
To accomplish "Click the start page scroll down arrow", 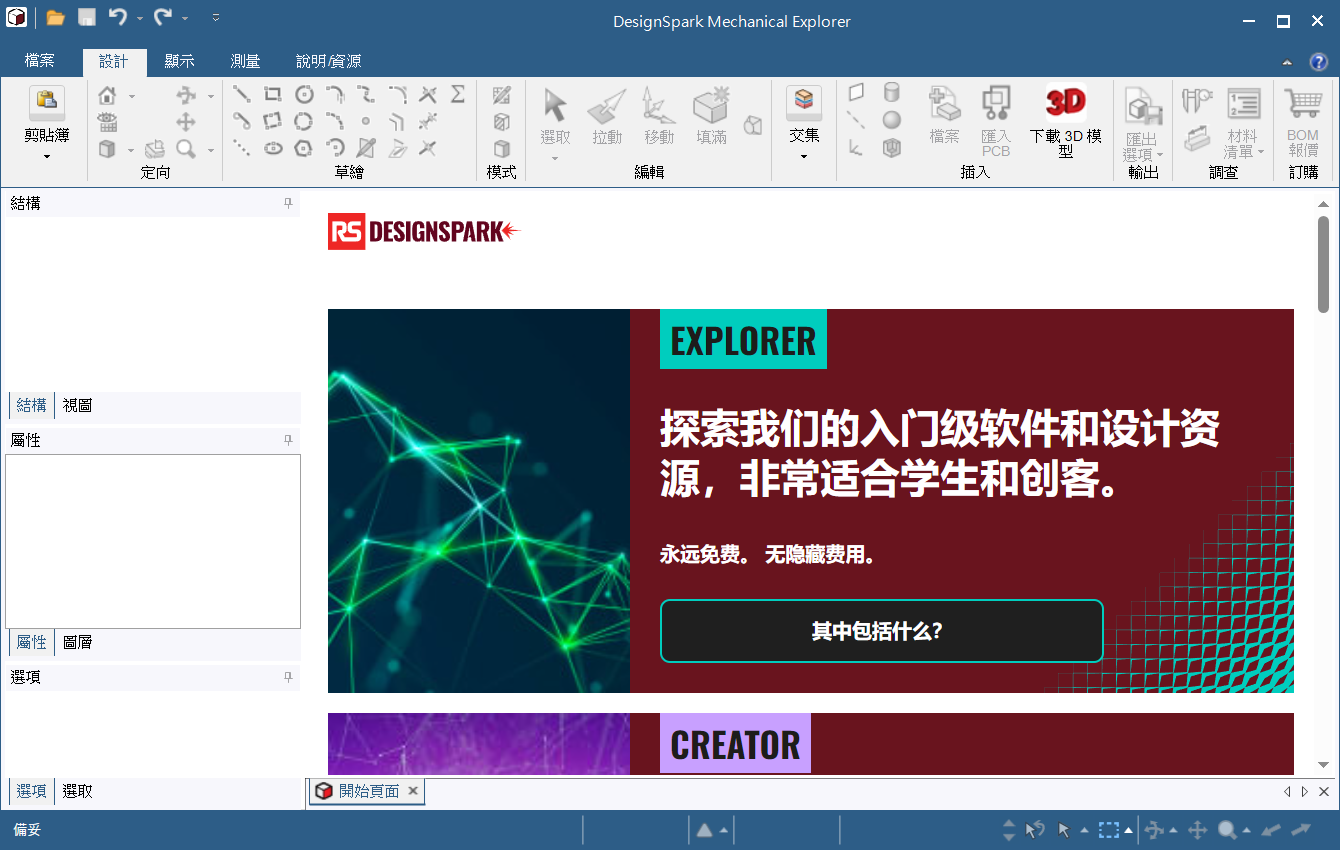I will tap(1323, 765).
